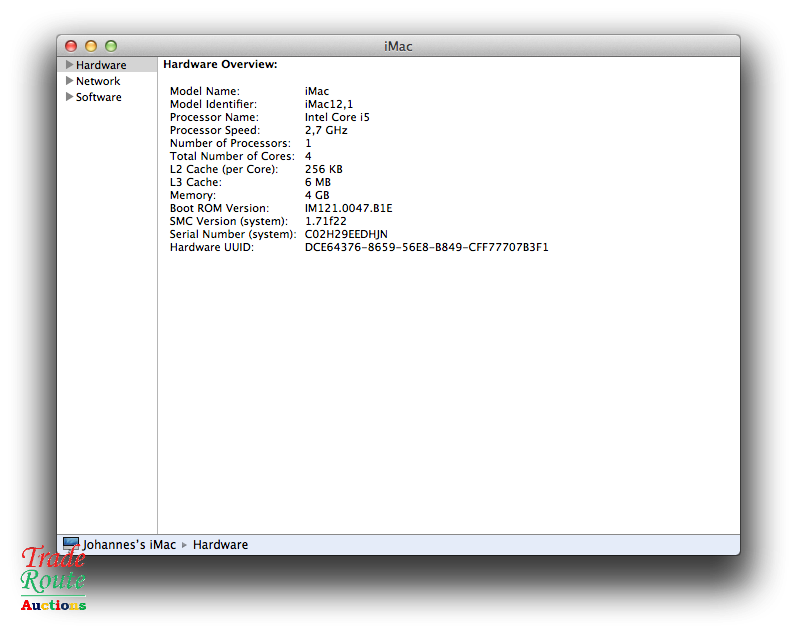
Task: Select serial number C02H29EEDHJN
Action: tap(346, 234)
